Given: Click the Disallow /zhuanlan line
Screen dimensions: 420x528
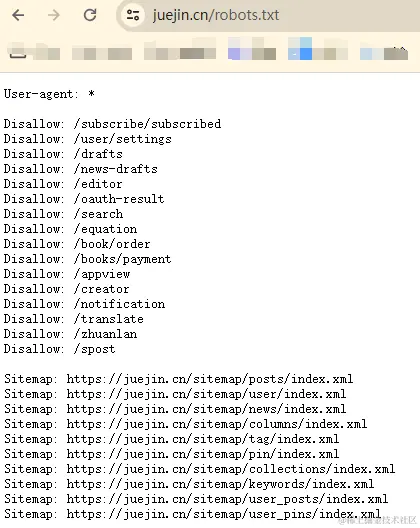Looking at the screenshot, I should 70,334.
